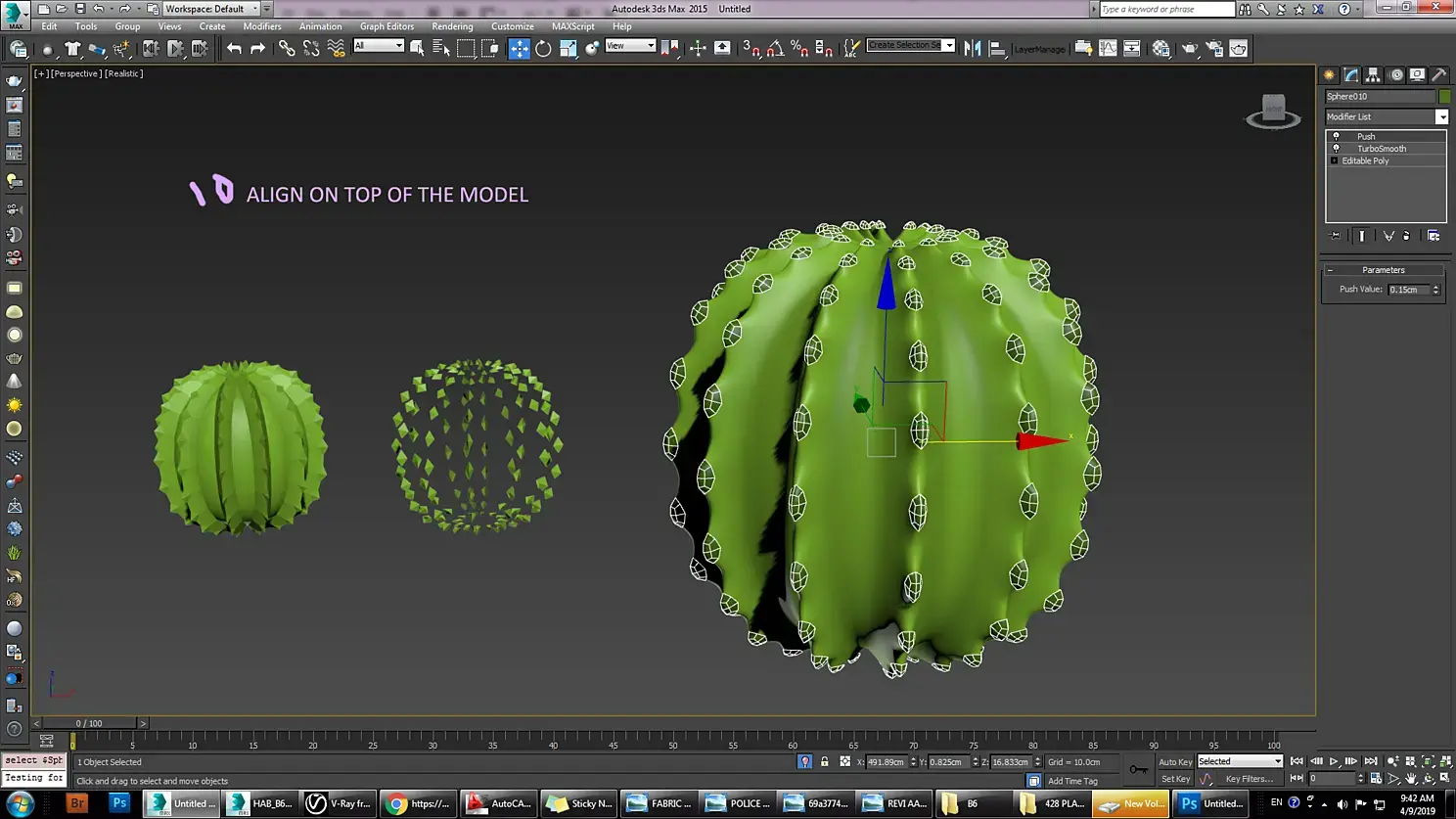Select the Rotate tool in the main toolbar
This screenshot has height=819, width=1456.
click(x=543, y=48)
